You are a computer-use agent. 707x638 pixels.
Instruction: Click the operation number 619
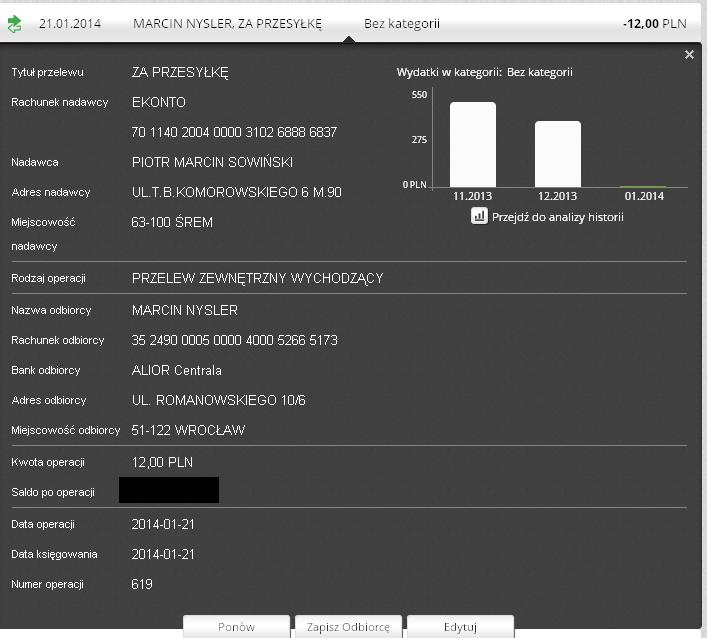[143, 584]
